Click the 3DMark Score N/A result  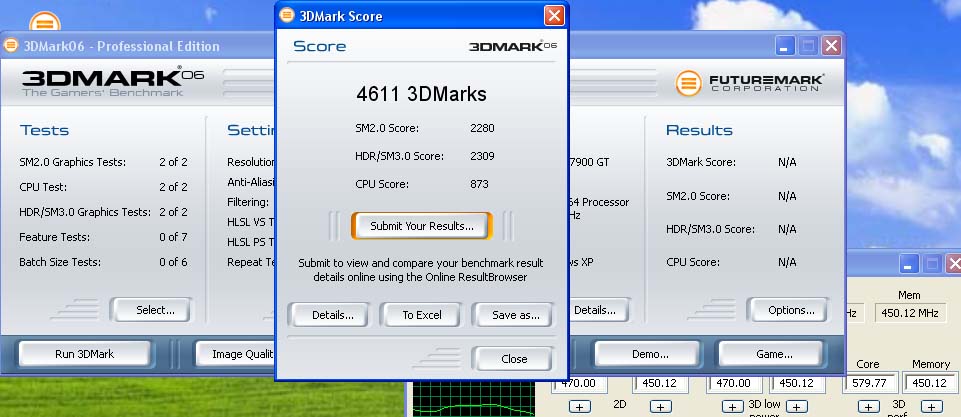(787, 163)
